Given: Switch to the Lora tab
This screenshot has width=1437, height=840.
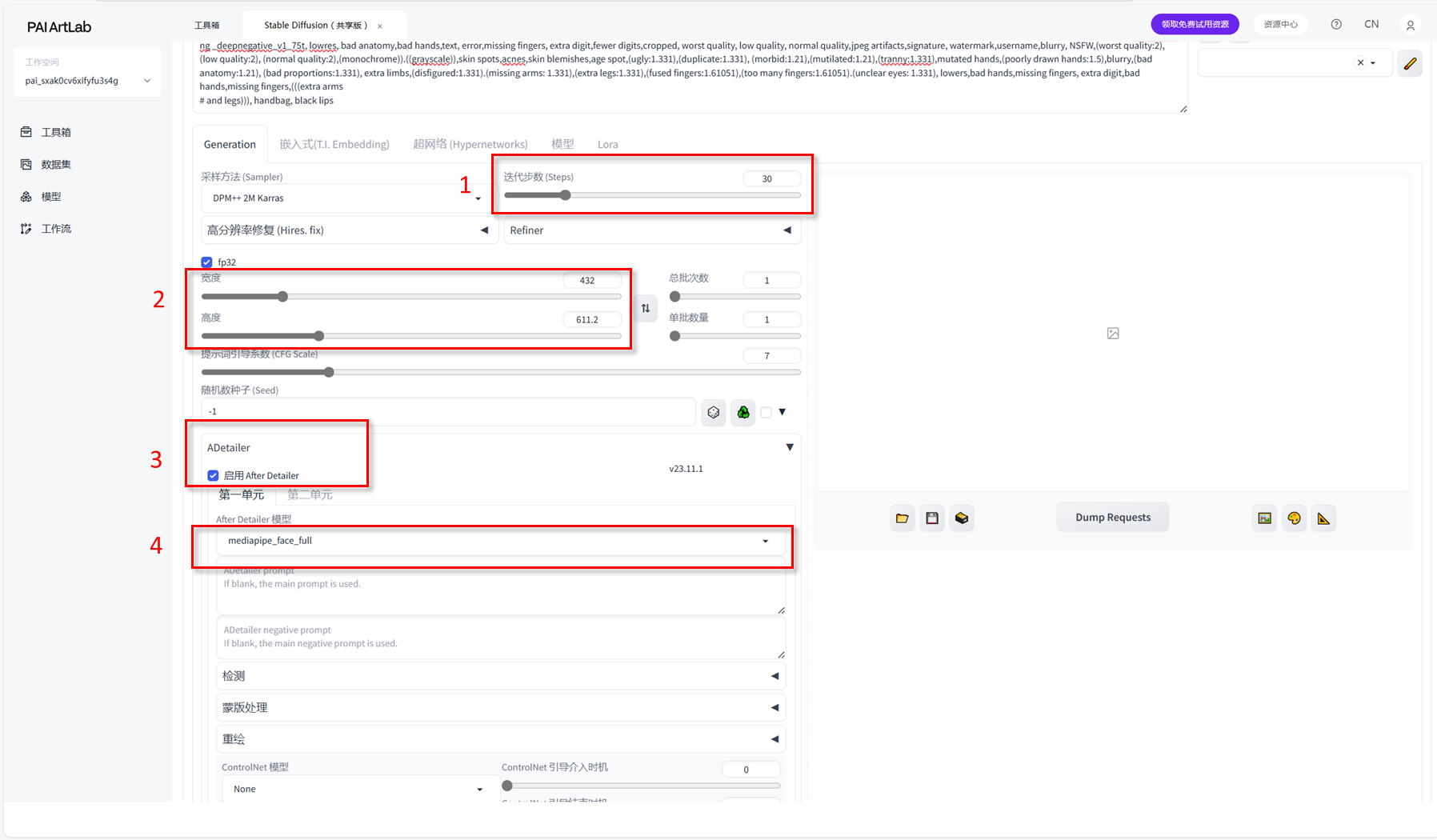Looking at the screenshot, I should pyautogui.click(x=608, y=144).
